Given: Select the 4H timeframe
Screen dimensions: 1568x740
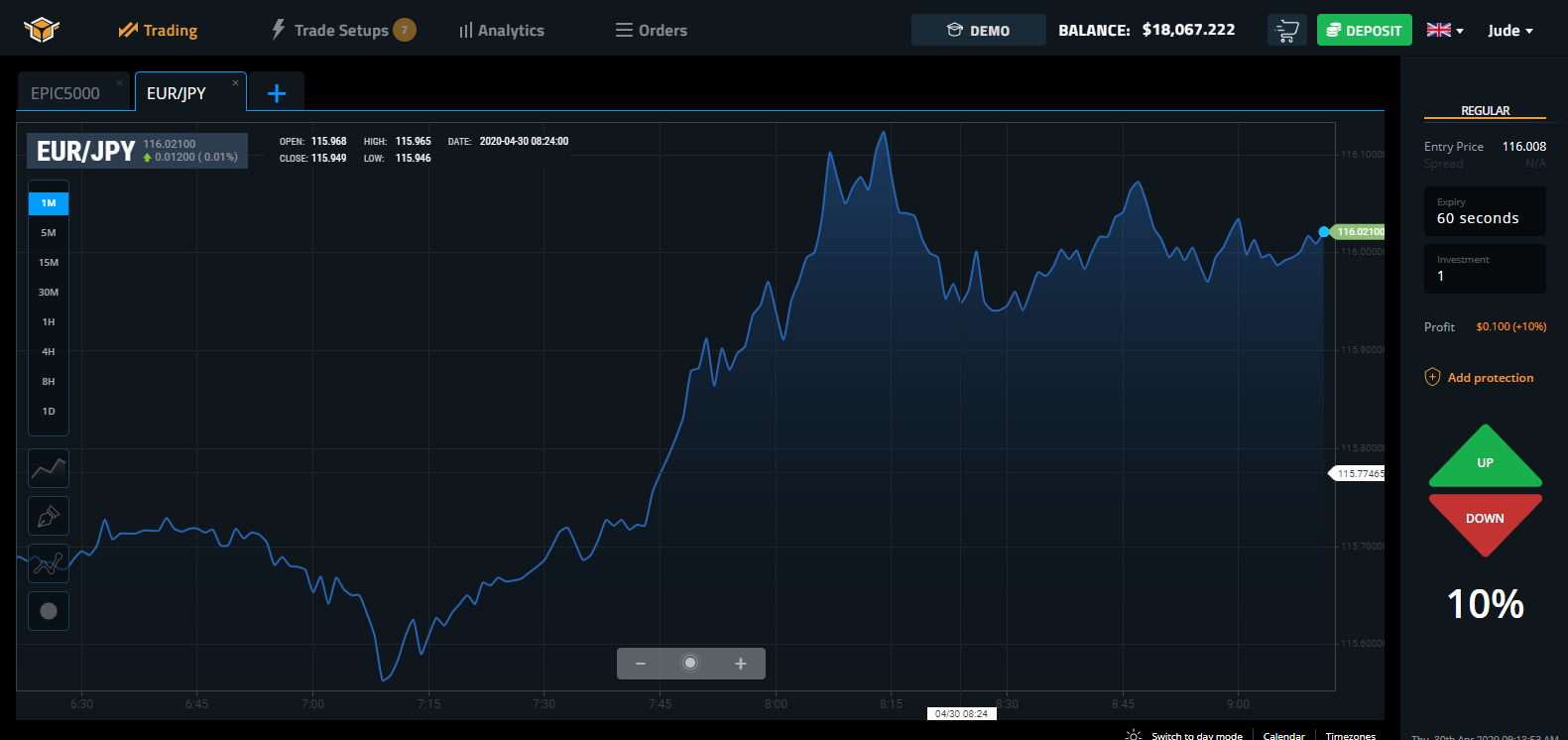Looking at the screenshot, I should tap(49, 351).
